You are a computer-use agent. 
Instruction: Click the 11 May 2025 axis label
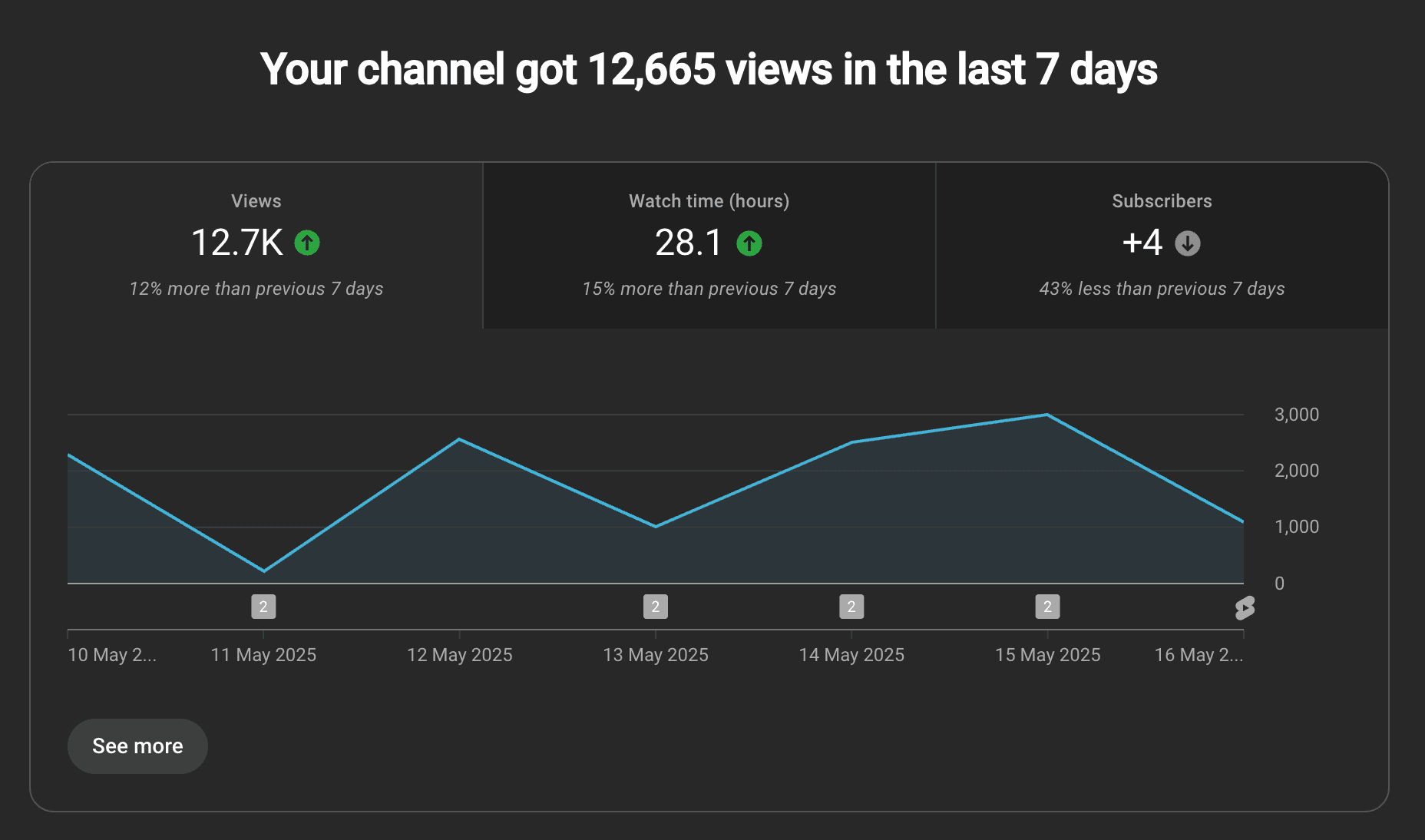click(x=263, y=655)
